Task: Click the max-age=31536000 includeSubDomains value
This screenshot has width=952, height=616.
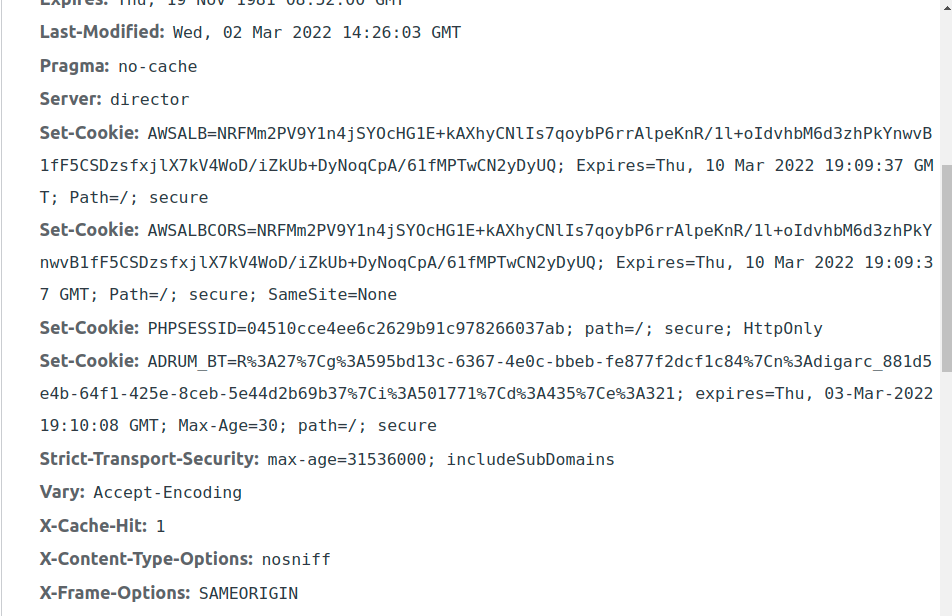Action: click(441, 459)
